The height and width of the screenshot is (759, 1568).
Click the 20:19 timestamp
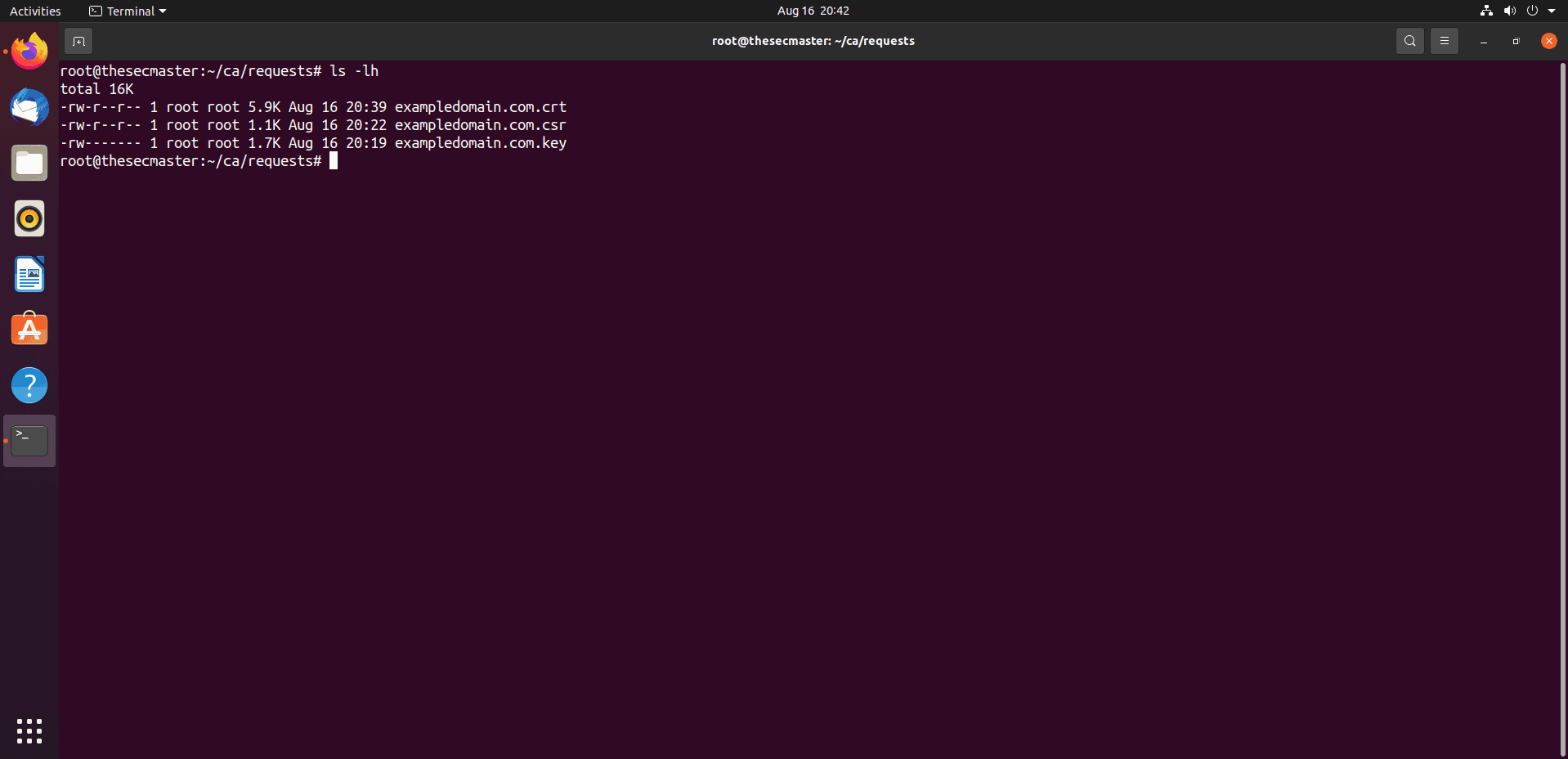click(x=366, y=143)
